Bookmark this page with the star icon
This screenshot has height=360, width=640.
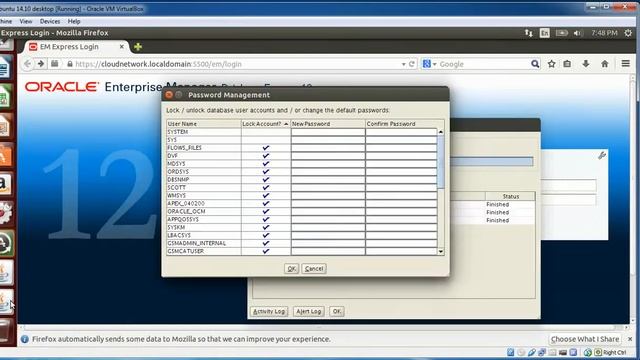551,64
